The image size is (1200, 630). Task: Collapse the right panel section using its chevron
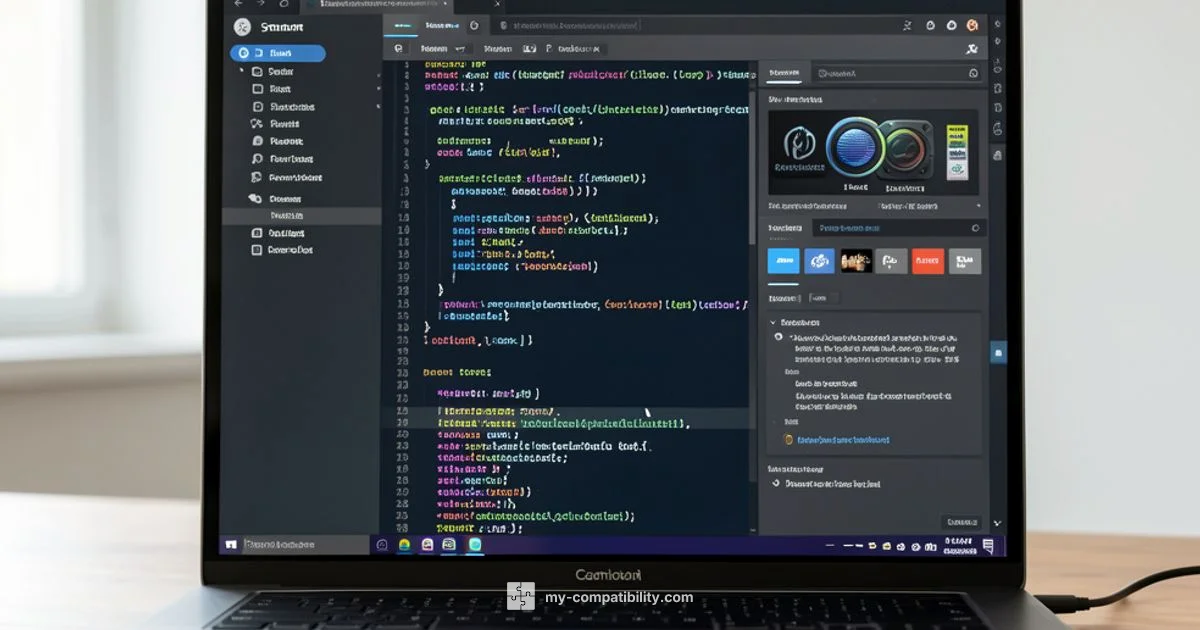pyautogui.click(x=773, y=323)
